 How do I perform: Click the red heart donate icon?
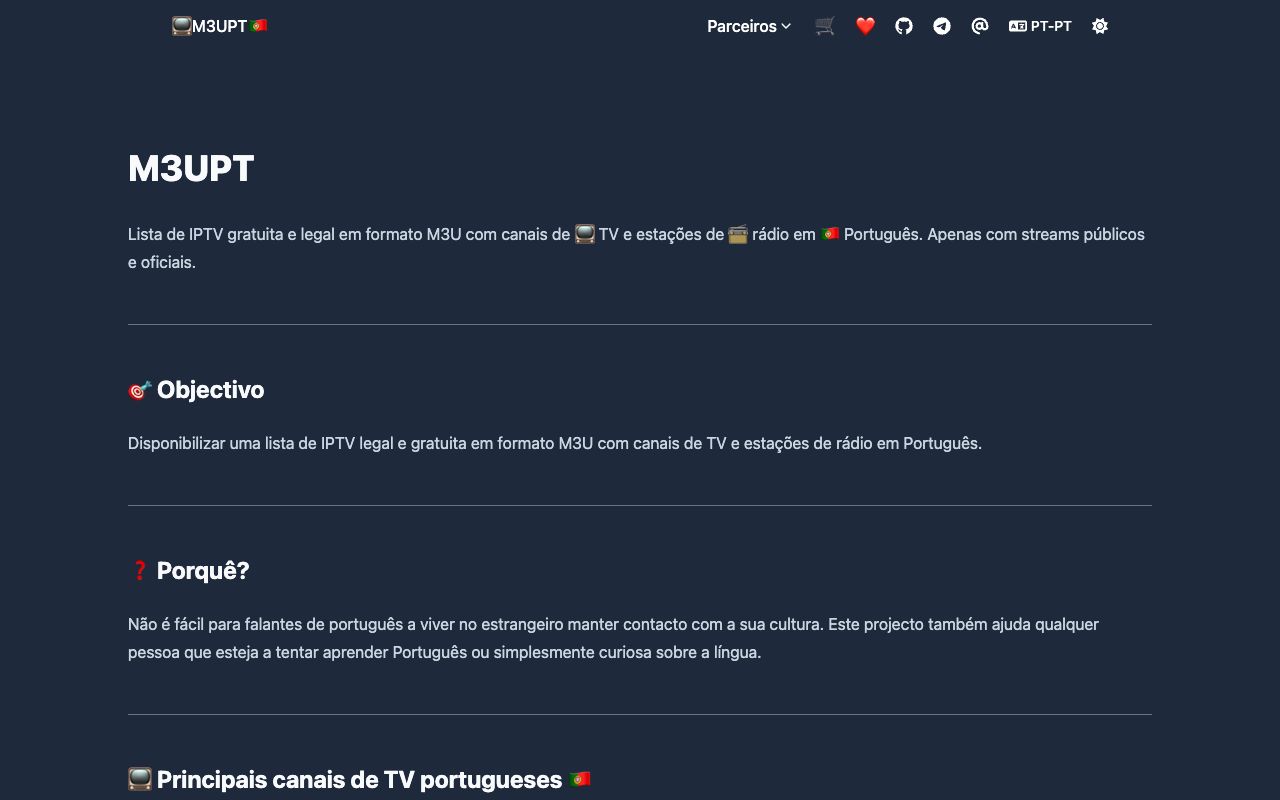pyautogui.click(x=865, y=26)
